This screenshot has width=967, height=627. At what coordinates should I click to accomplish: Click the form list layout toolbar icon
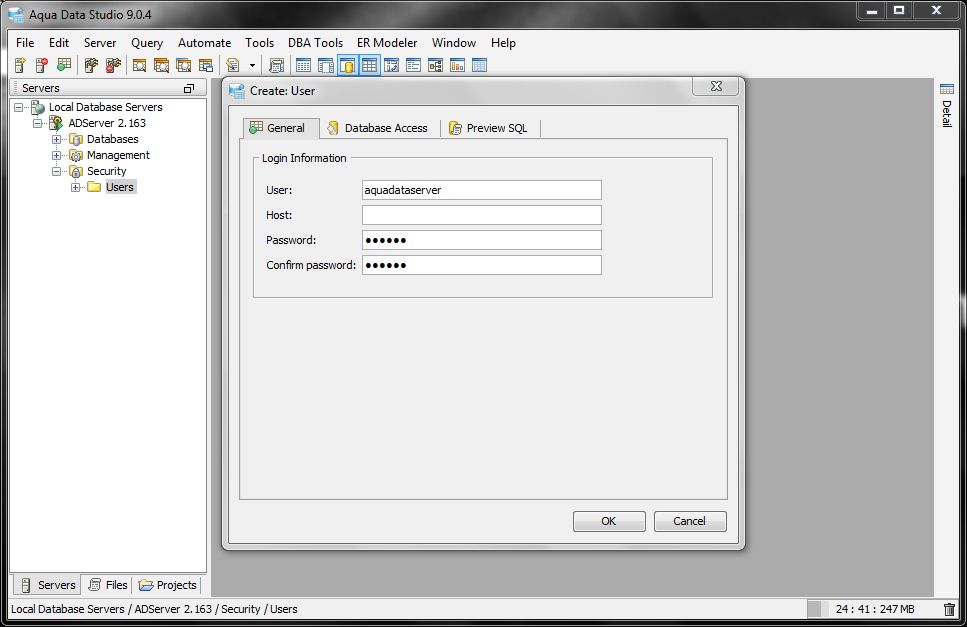414,65
